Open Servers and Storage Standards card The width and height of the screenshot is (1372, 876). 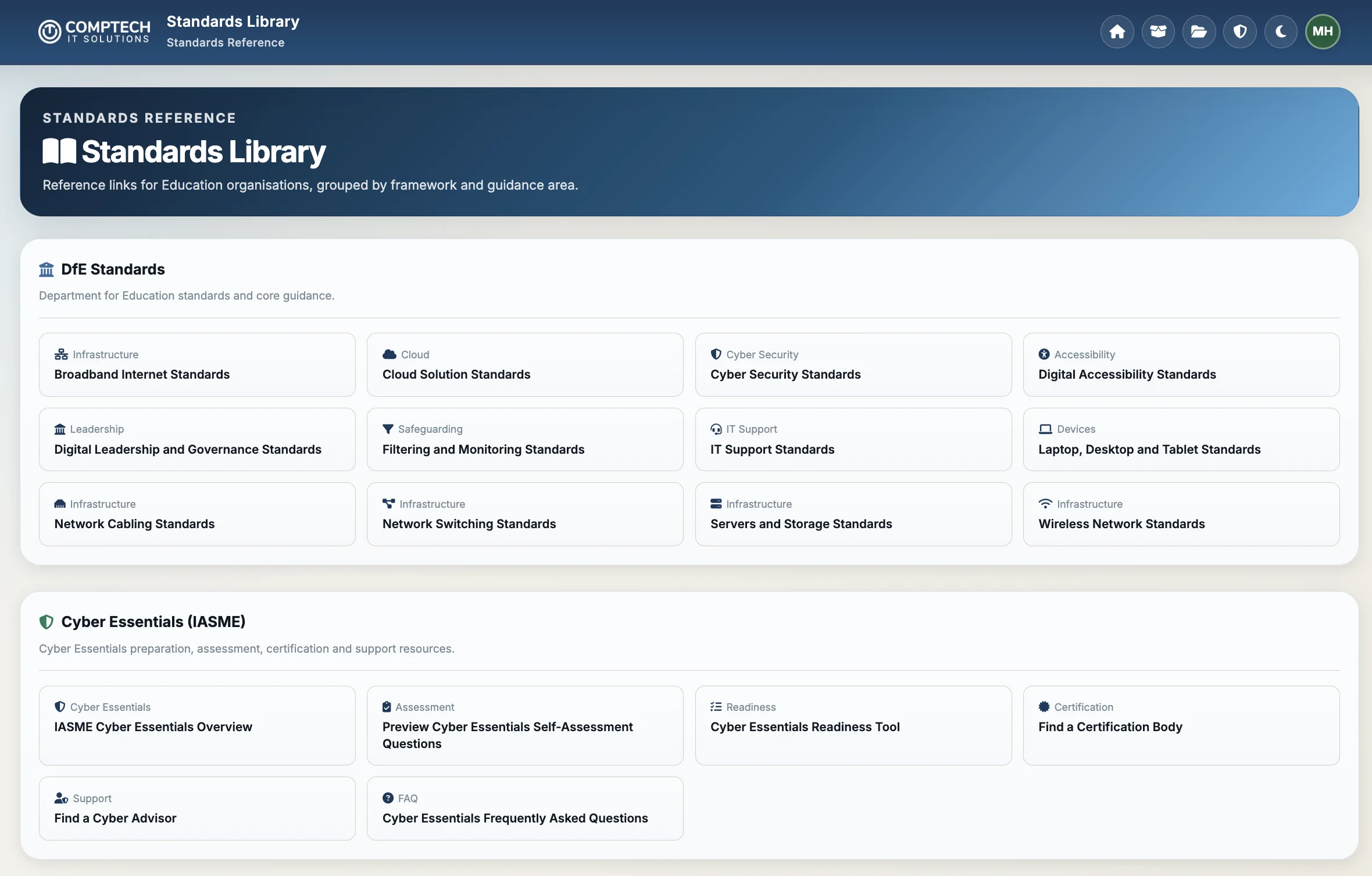853,514
